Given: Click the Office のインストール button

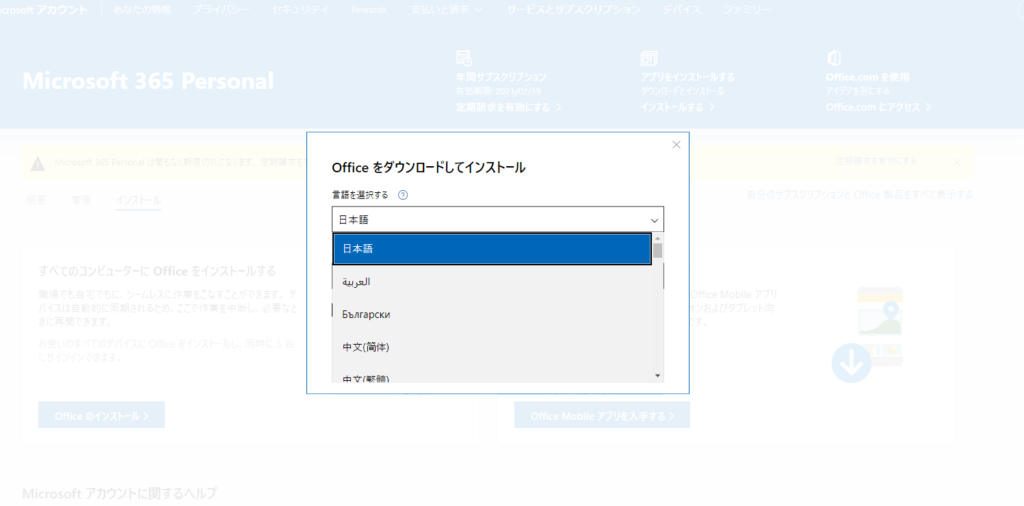Looking at the screenshot, I should point(101,415).
